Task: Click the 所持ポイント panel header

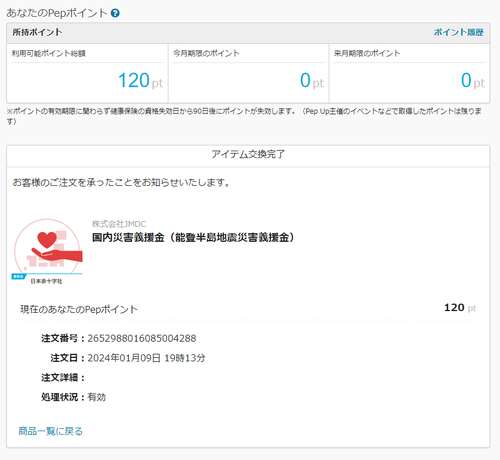Action: click(248, 33)
